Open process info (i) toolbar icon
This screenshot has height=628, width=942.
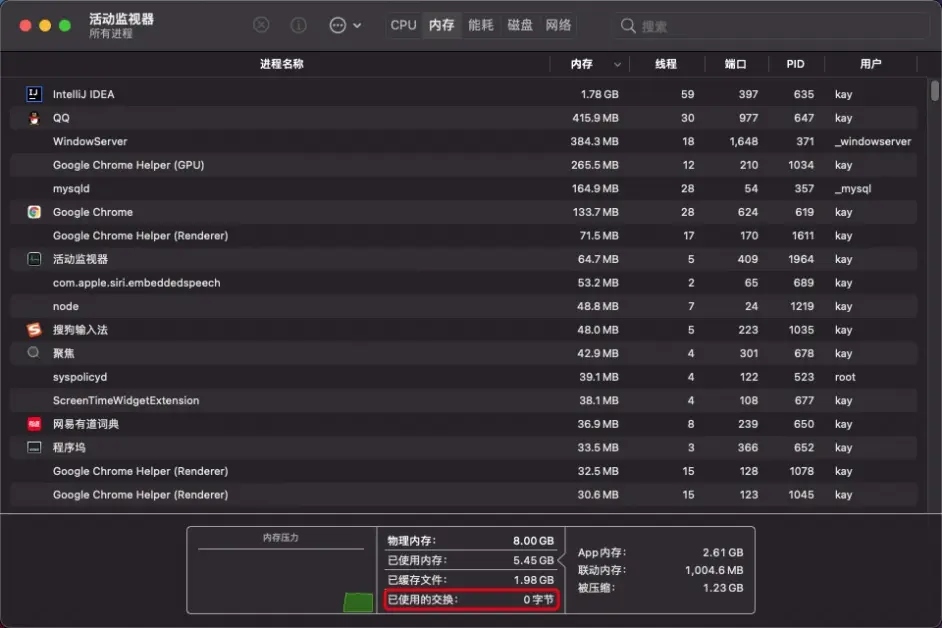[298, 25]
